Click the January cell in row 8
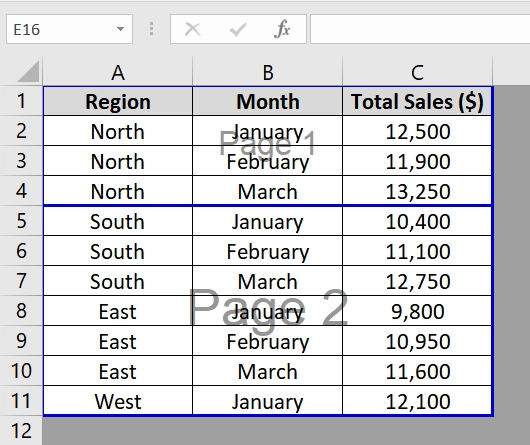The image size is (530, 445). 267,311
